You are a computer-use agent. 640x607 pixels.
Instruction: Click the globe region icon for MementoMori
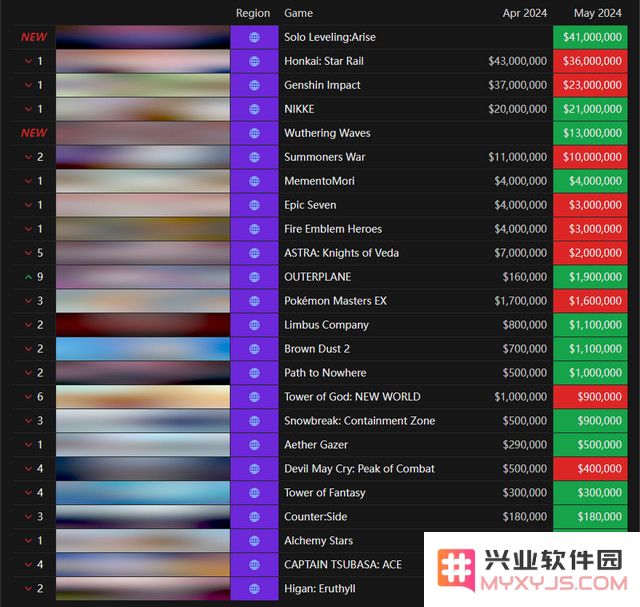254,181
